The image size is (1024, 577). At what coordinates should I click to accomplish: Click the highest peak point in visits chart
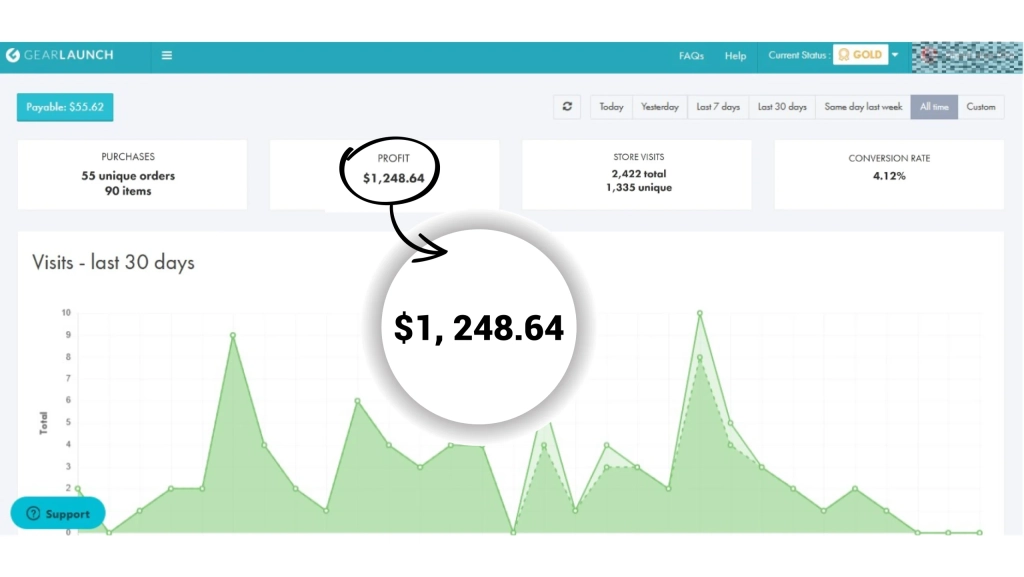[700, 313]
